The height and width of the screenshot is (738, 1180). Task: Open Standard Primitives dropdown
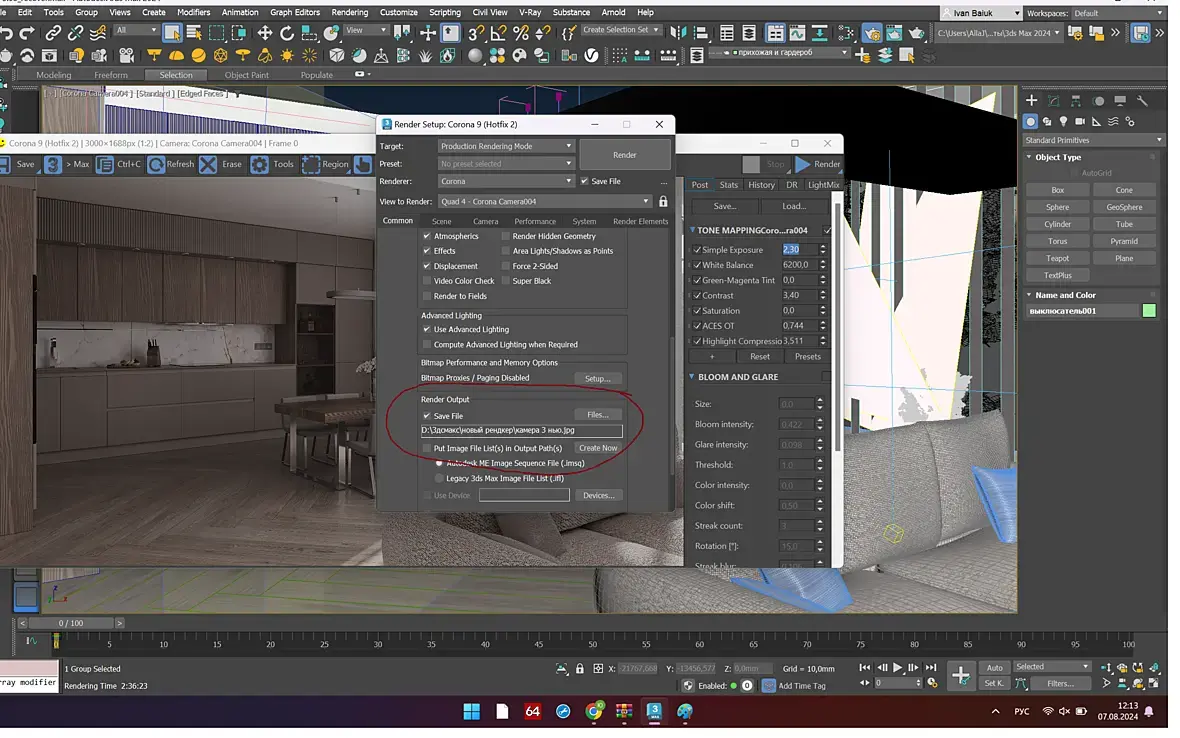tap(1093, 140)
